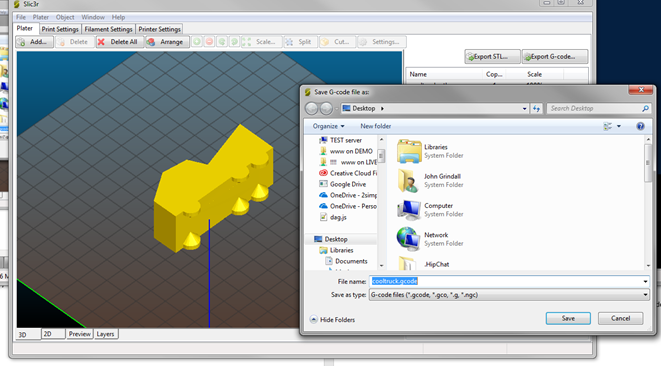Click the add-copy plus icon in toolbar
661x366 pixels.
tap(197, 42)
